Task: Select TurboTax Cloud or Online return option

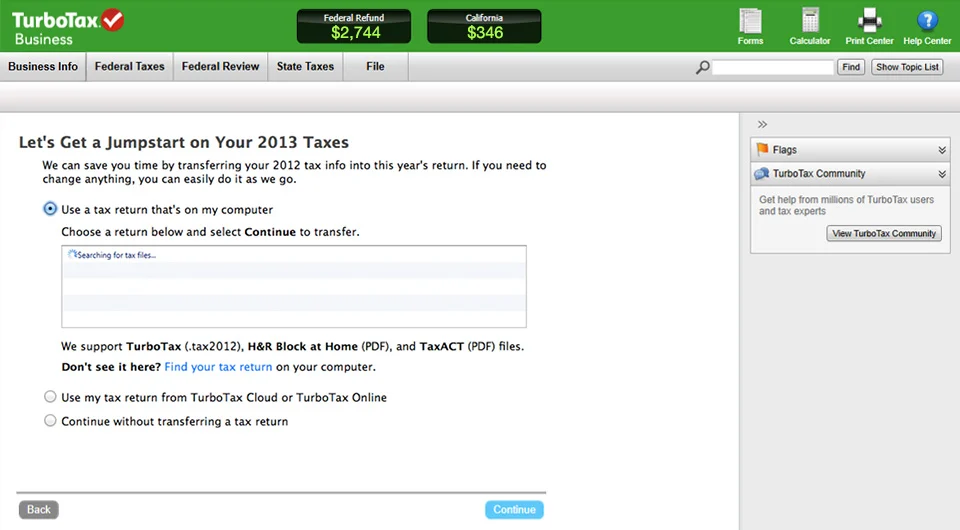Action: tap(50, 397)
